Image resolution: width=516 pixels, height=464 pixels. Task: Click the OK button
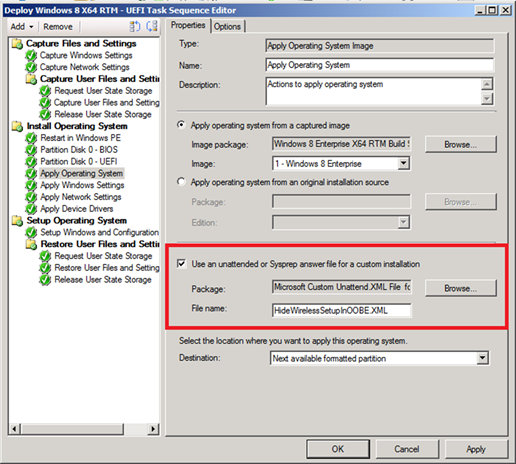(338, 449)
